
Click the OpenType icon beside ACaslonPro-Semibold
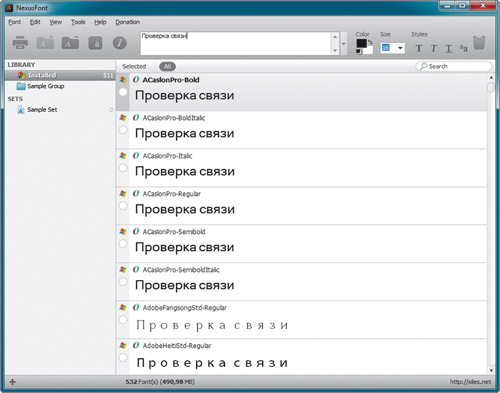click(136, 232)
